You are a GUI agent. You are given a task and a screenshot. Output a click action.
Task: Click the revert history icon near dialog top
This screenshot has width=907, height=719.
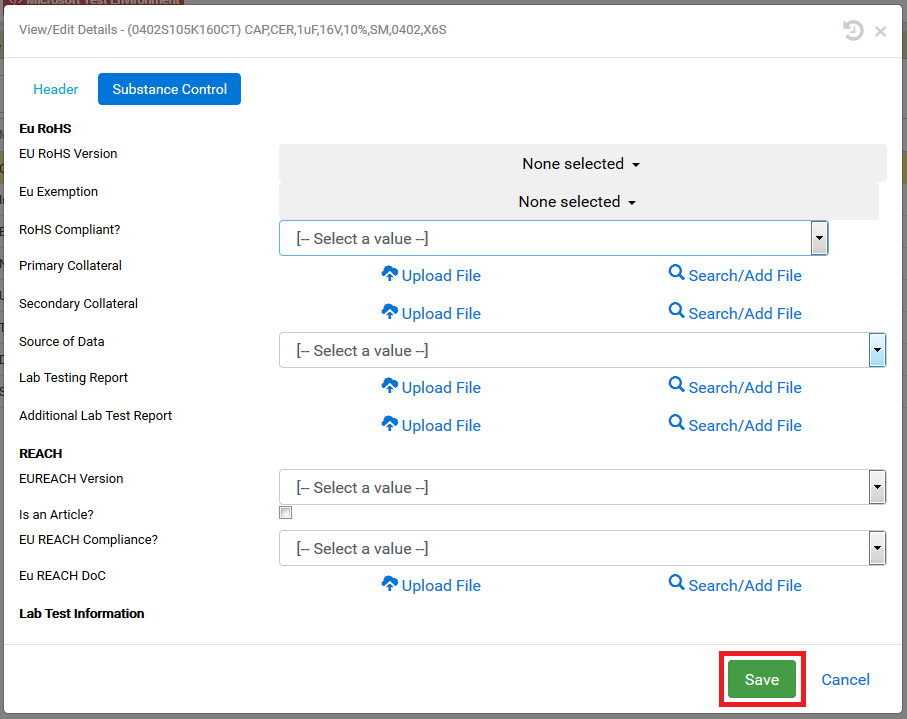click(853, 30)
